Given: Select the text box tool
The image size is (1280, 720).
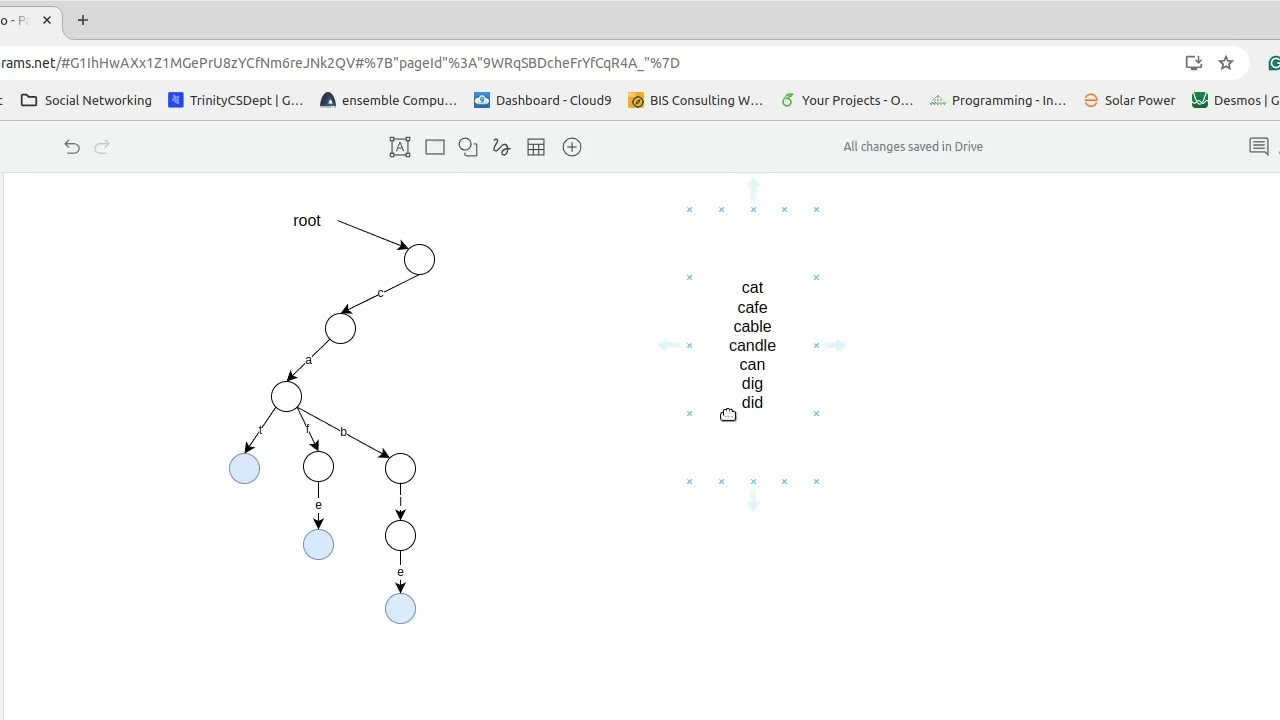Looking at the screenshot, I should (400, 147).
